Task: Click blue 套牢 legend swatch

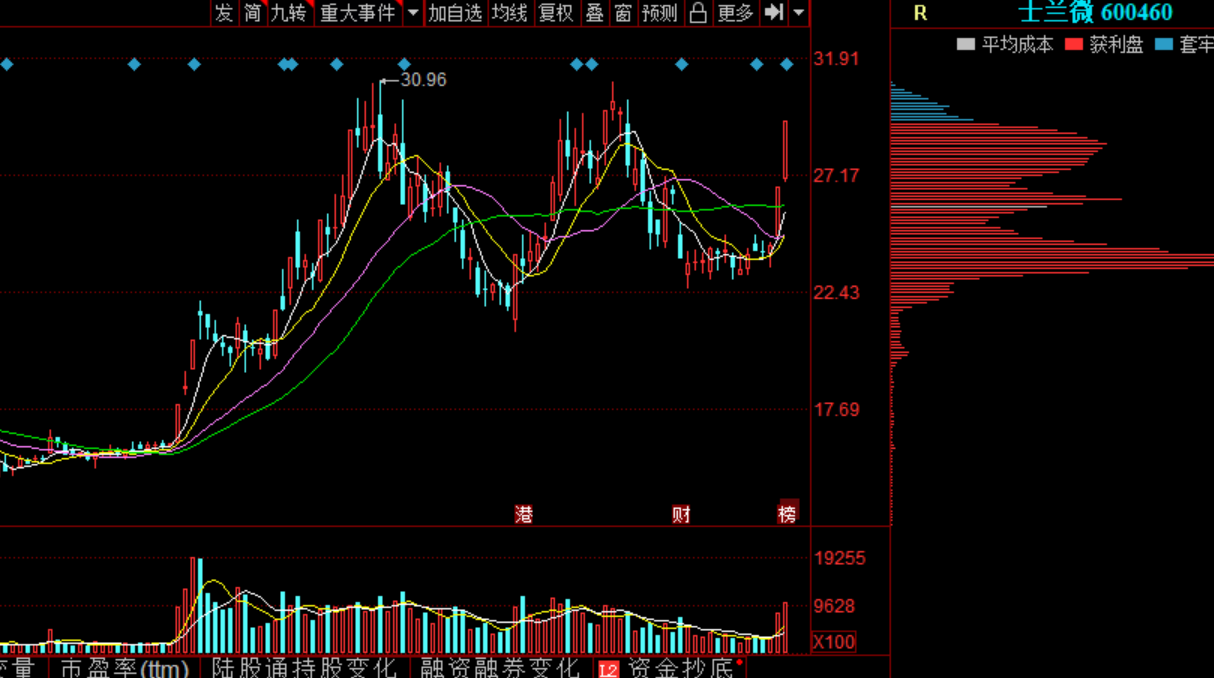Action: (1164, 44)
